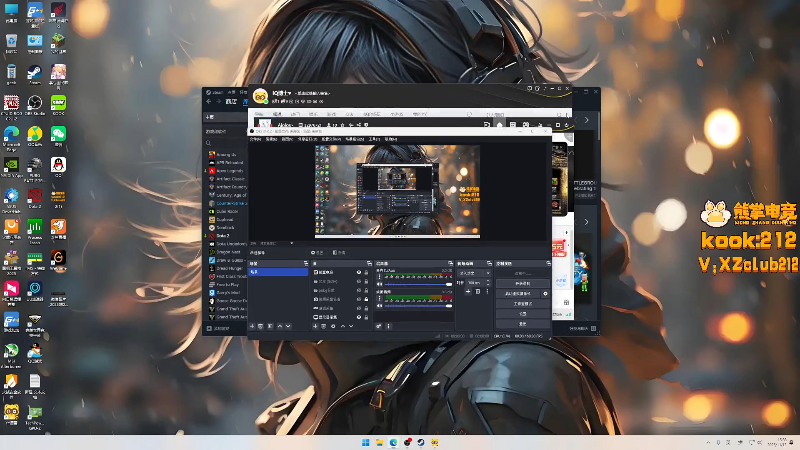Adjust the transition duration stepper

(x=488, y=283)
